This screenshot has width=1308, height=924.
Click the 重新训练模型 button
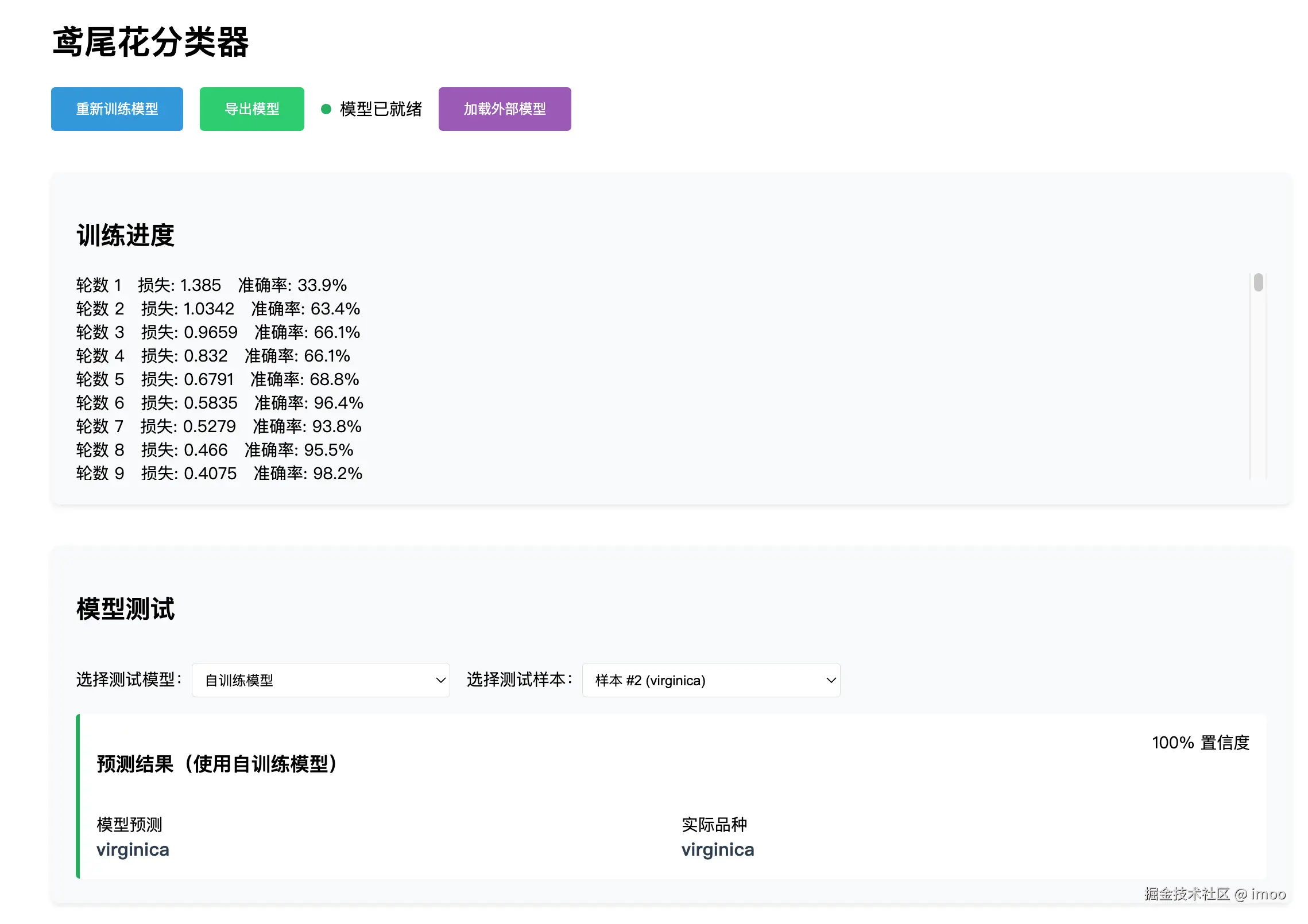click(x=117, y=109)
